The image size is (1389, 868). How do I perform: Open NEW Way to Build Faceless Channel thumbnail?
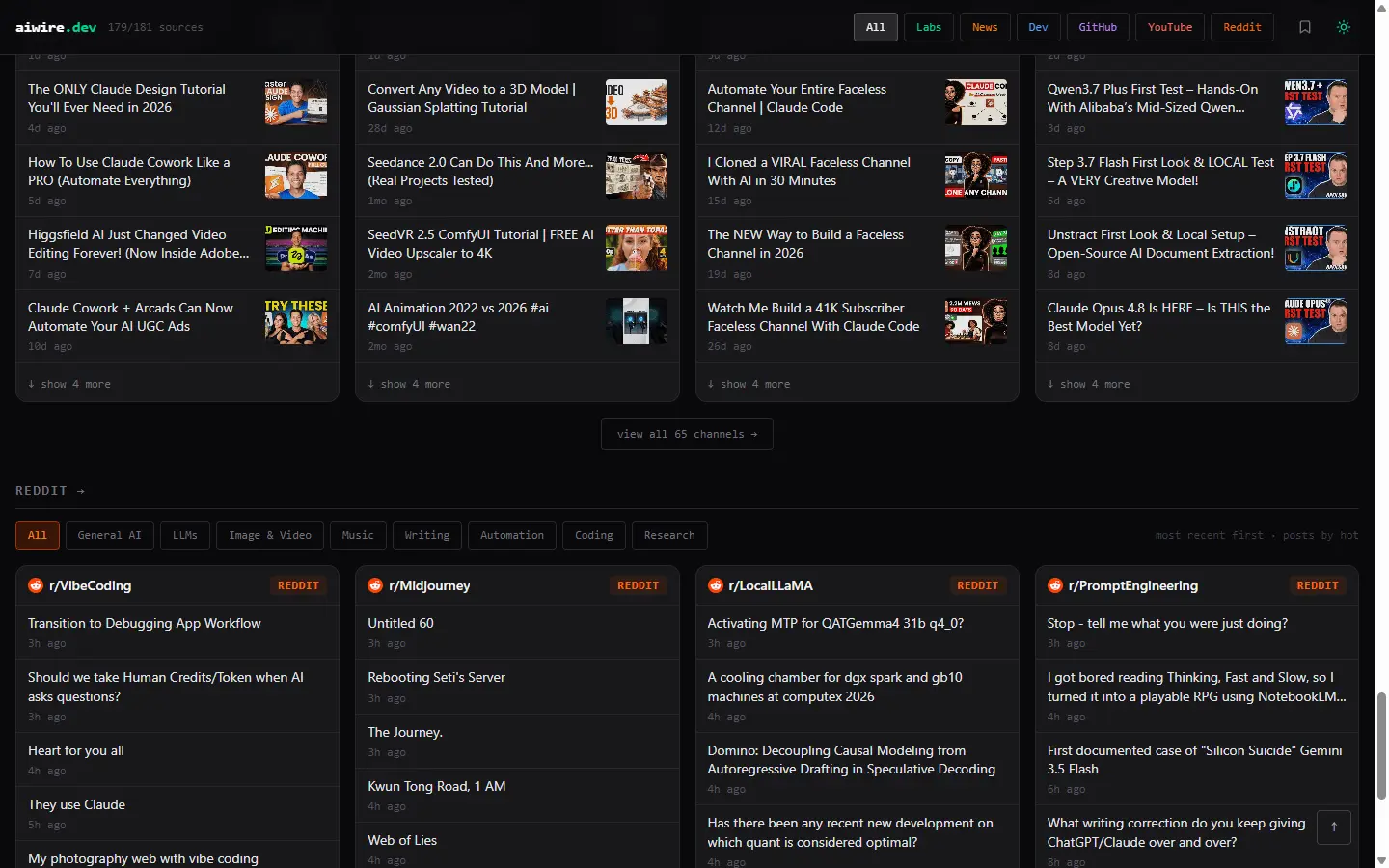976,248
